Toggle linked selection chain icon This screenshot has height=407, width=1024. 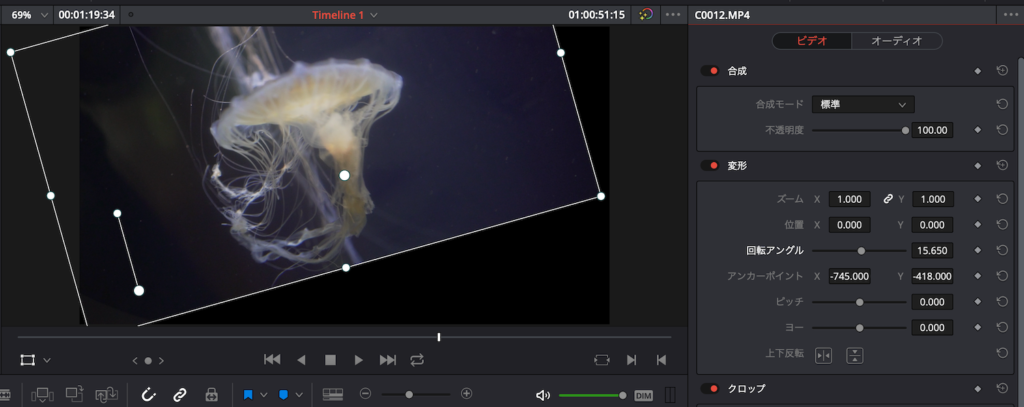[180, 395]
